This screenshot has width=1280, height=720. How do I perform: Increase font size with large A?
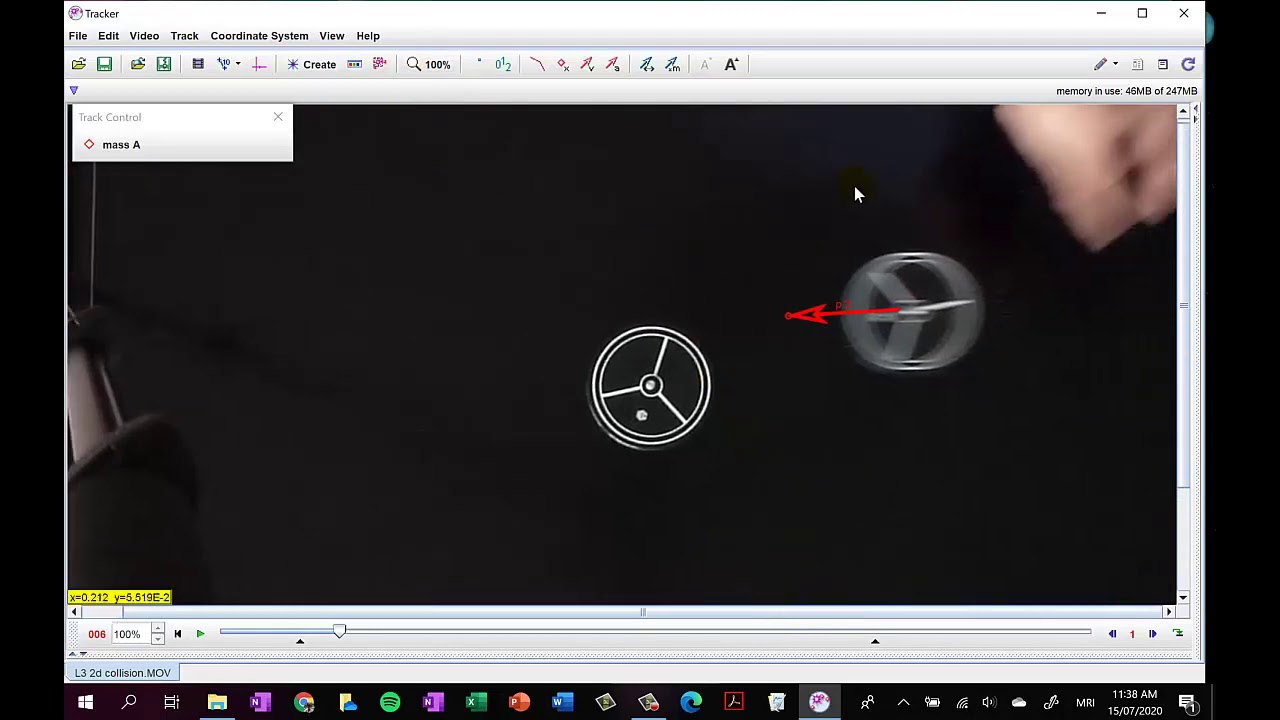coord(731,64)
